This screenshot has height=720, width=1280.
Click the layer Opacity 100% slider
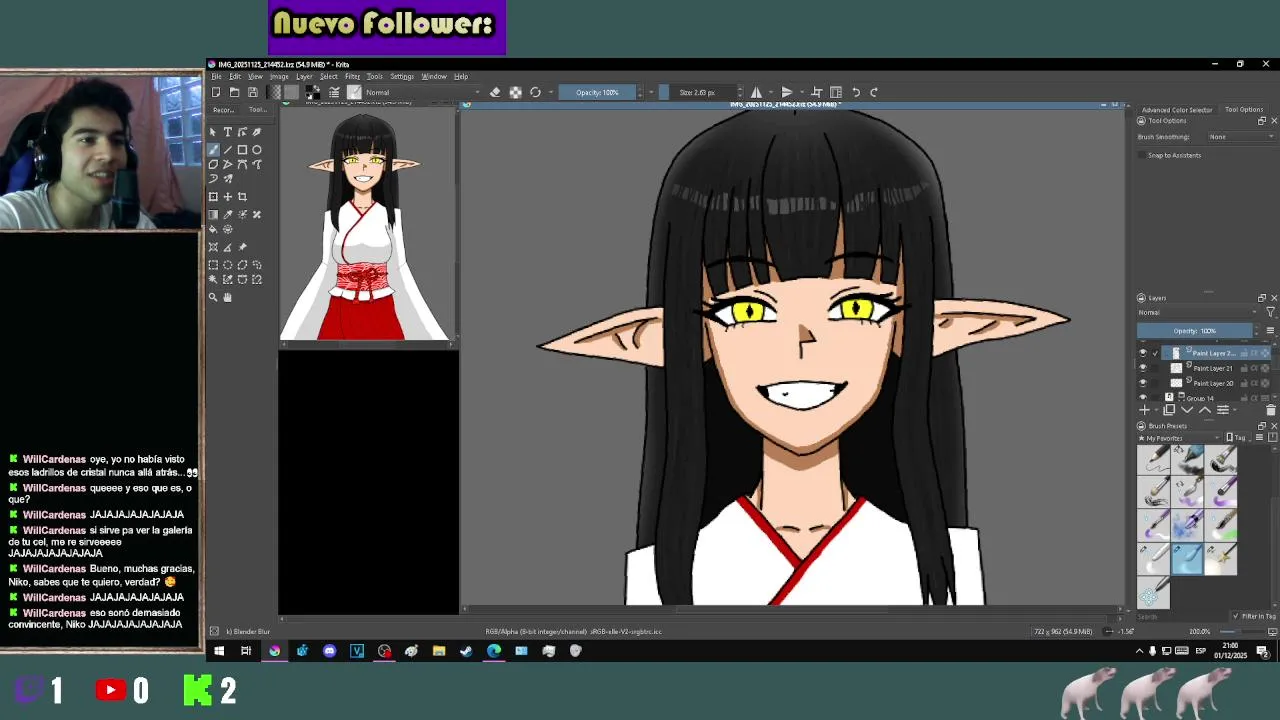(x=1195, y=331)
